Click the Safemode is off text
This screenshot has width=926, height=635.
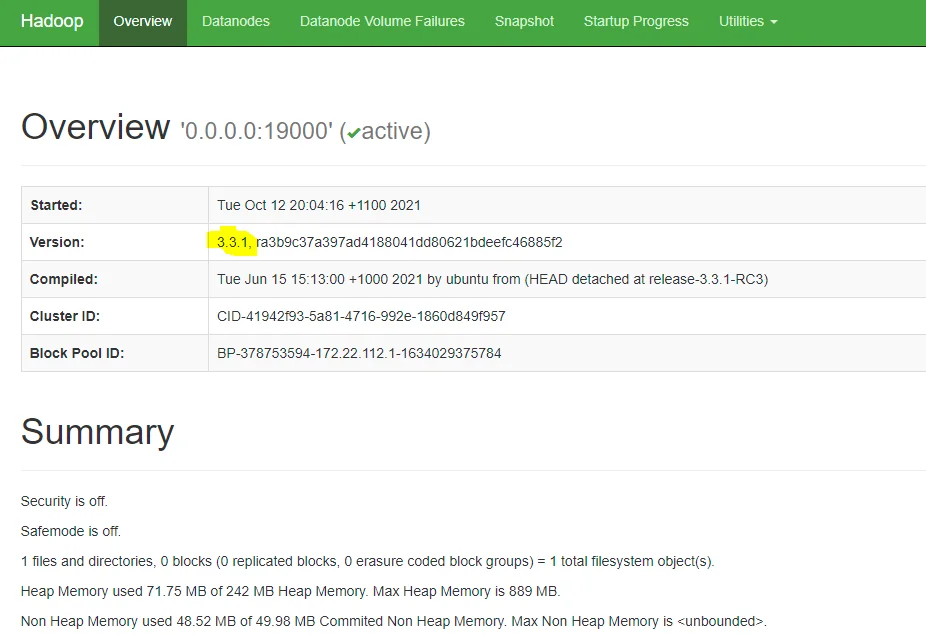coord(70,531)
